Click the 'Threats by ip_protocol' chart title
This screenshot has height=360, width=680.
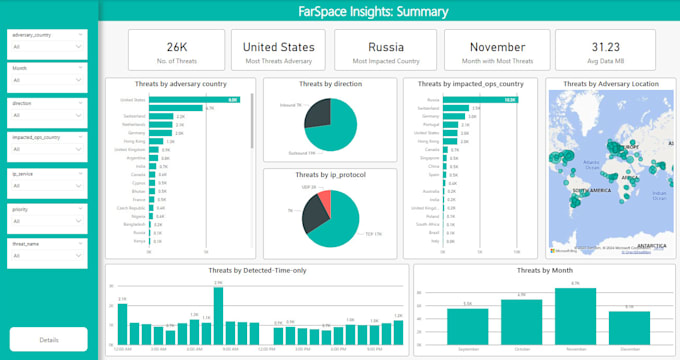(330, 175)
